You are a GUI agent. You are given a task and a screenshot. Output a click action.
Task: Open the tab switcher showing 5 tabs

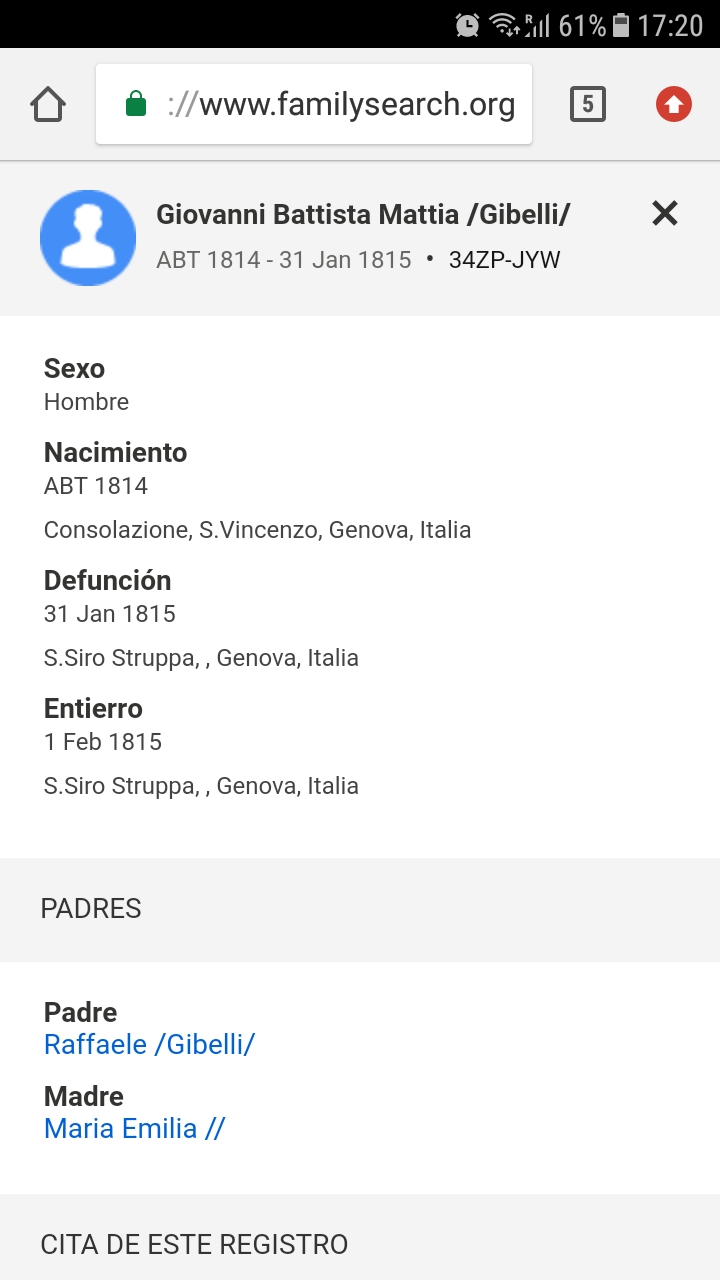(x=588, y=104)
